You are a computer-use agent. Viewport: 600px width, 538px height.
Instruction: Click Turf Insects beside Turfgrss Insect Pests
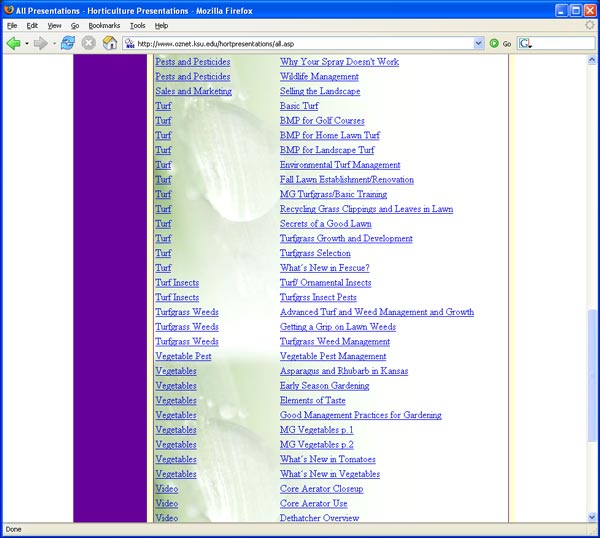pos(177,297)
